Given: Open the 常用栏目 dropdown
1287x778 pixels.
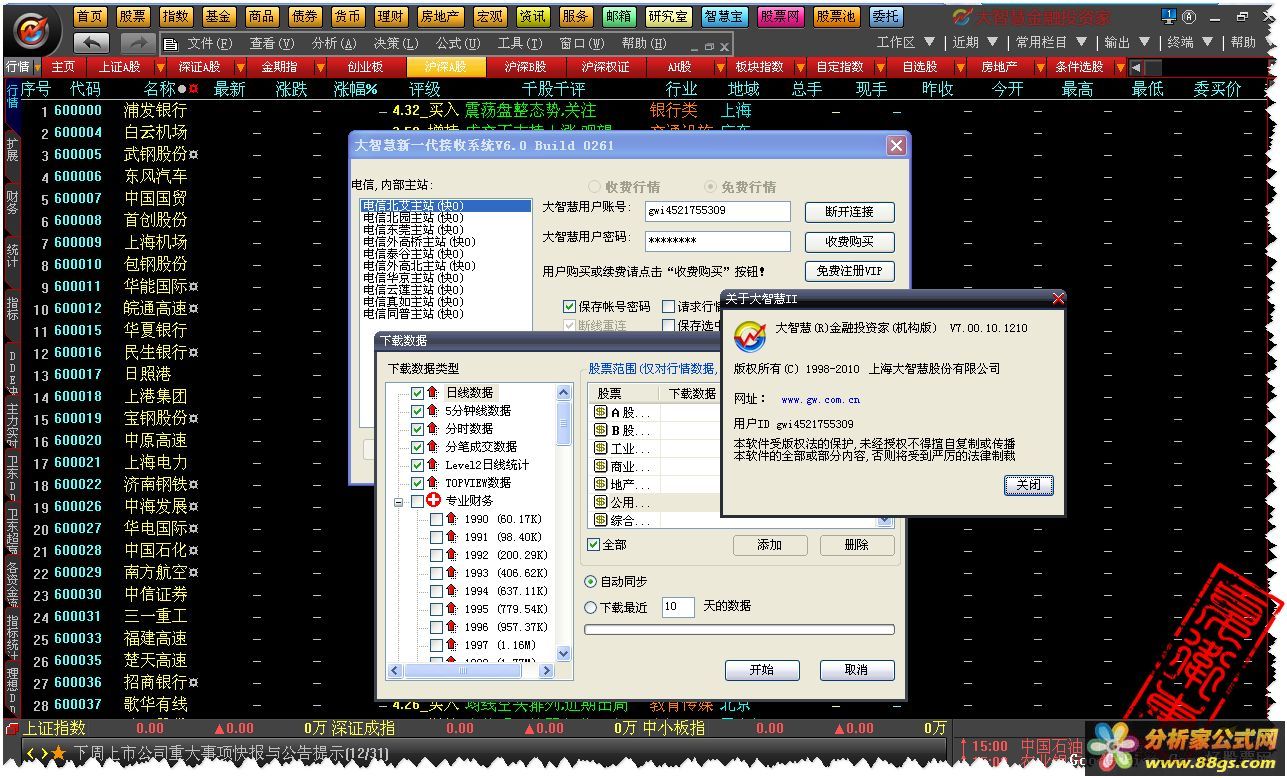Looking at the screenshot, I should pyautogui.click(x=1050, y=42).
